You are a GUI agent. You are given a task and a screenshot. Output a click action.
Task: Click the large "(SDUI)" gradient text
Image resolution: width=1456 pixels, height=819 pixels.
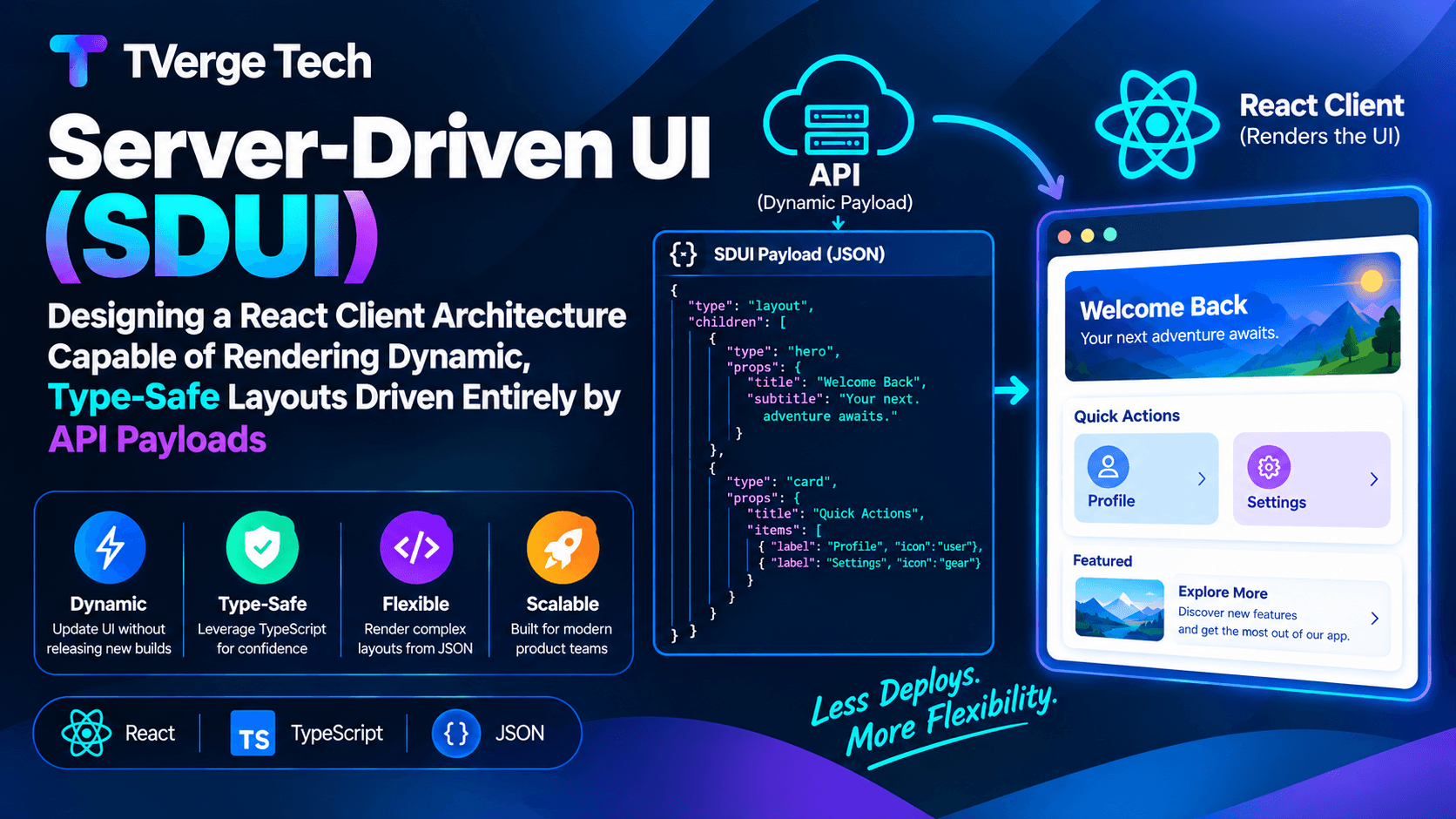212,236
